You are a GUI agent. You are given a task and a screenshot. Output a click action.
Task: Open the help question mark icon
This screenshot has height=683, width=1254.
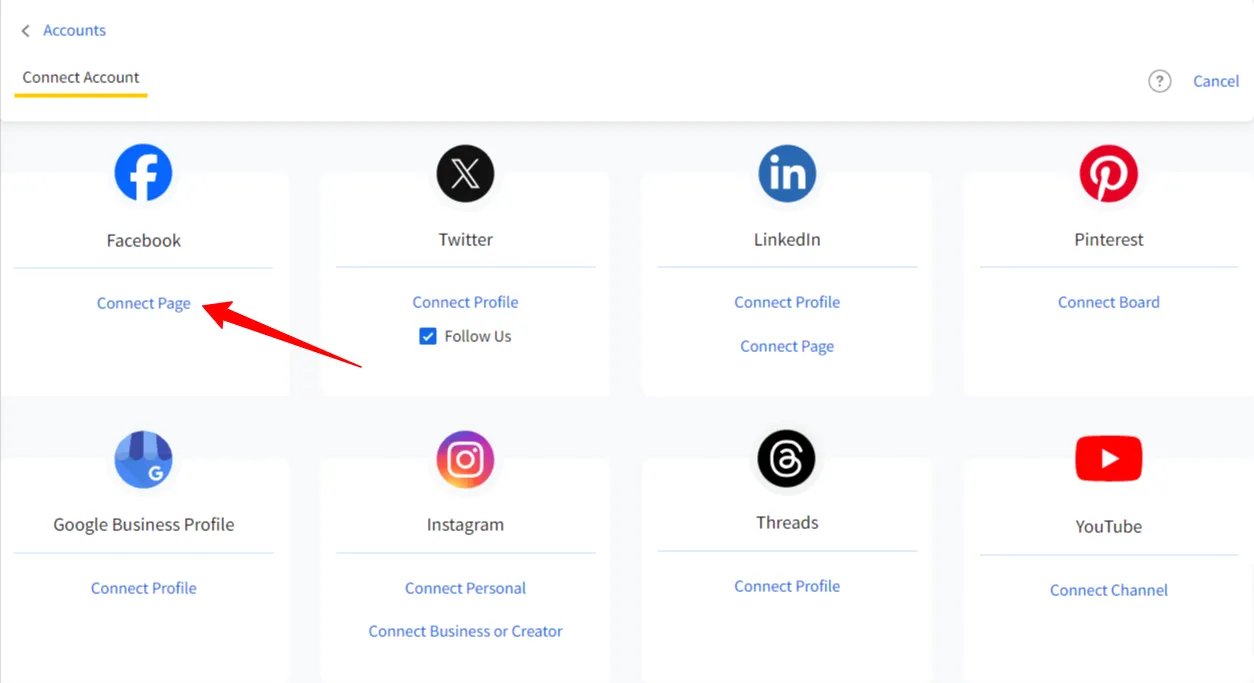pos(1159,81)
